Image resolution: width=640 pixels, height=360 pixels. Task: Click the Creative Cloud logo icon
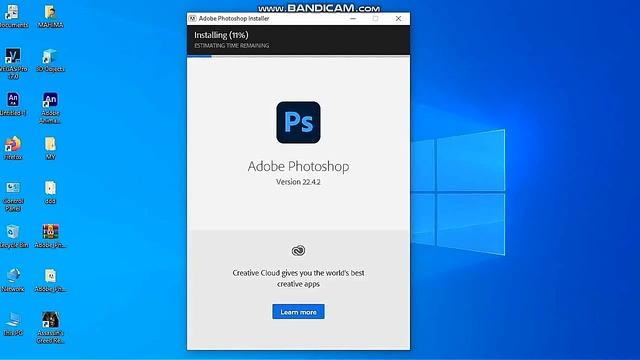point(298,250)
